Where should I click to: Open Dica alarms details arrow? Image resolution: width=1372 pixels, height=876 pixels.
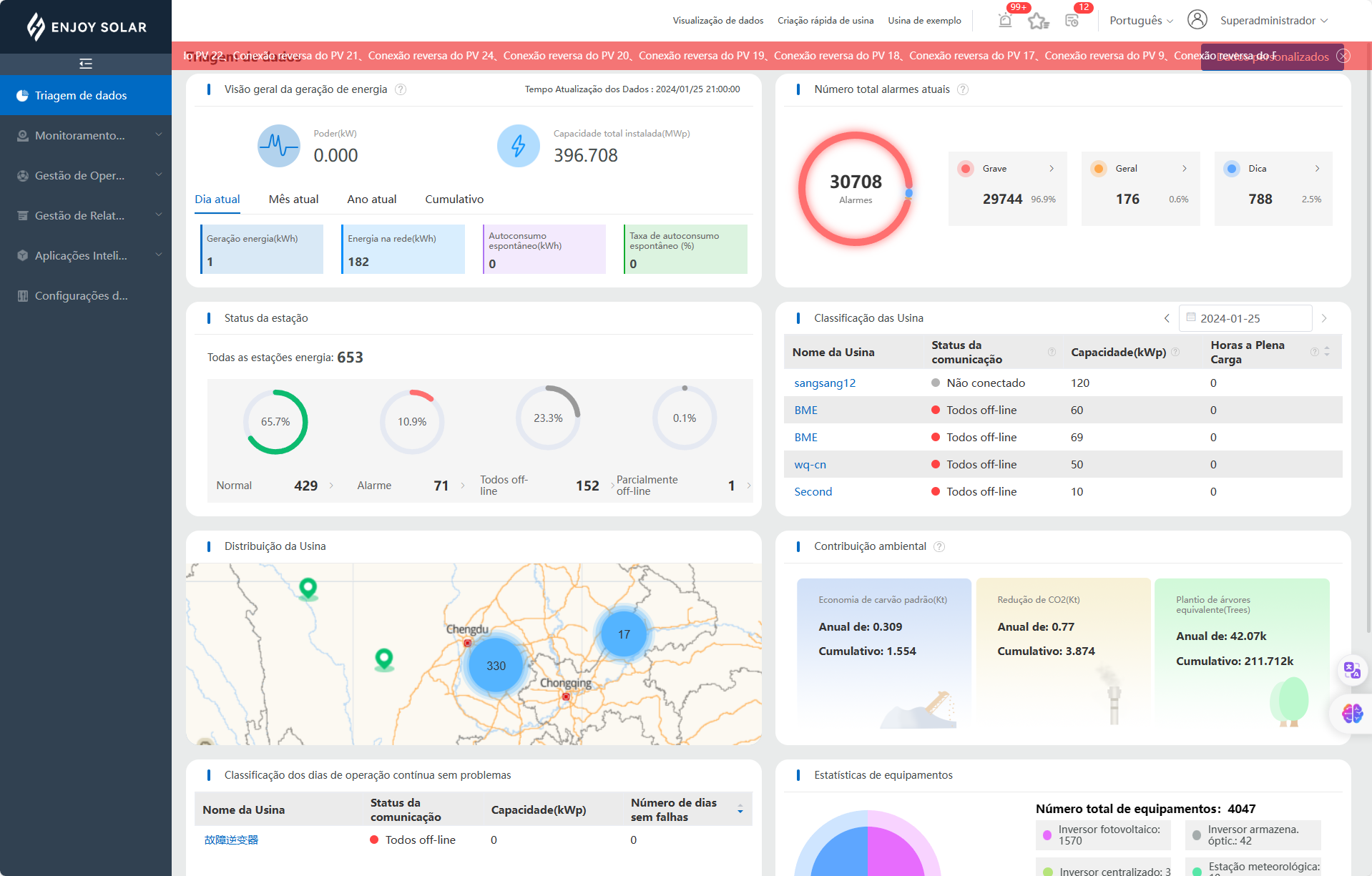click(1318, 169)
